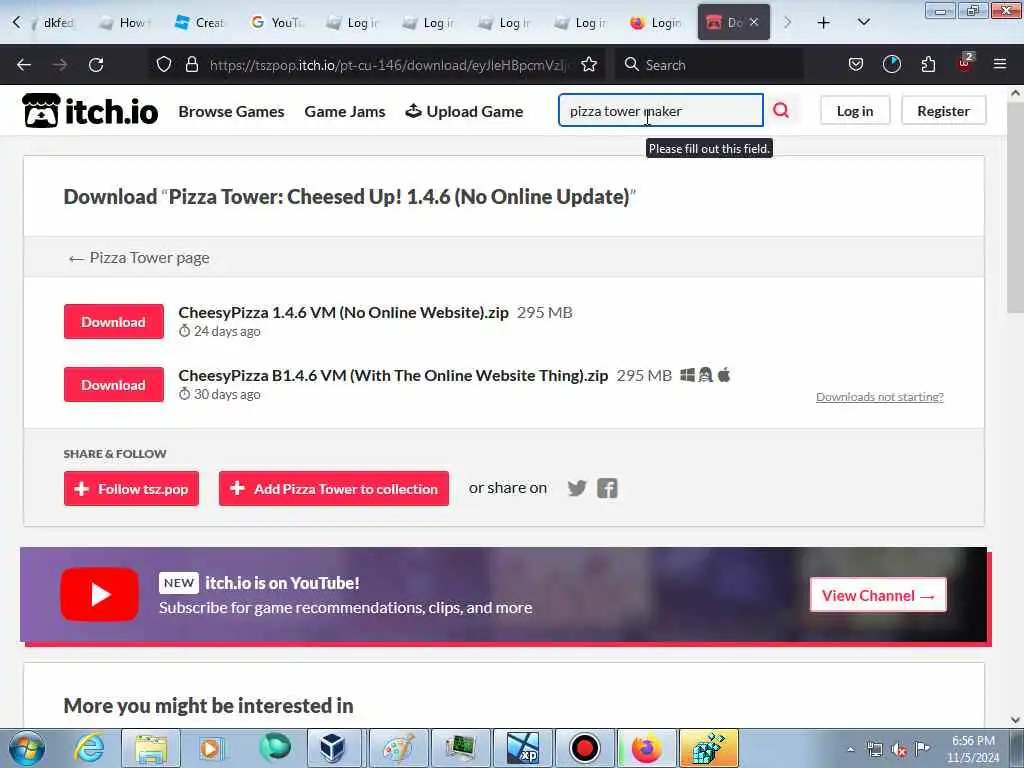Reload the page with the refresh icon
The image size is (1024, 768).
click(96, 65)
